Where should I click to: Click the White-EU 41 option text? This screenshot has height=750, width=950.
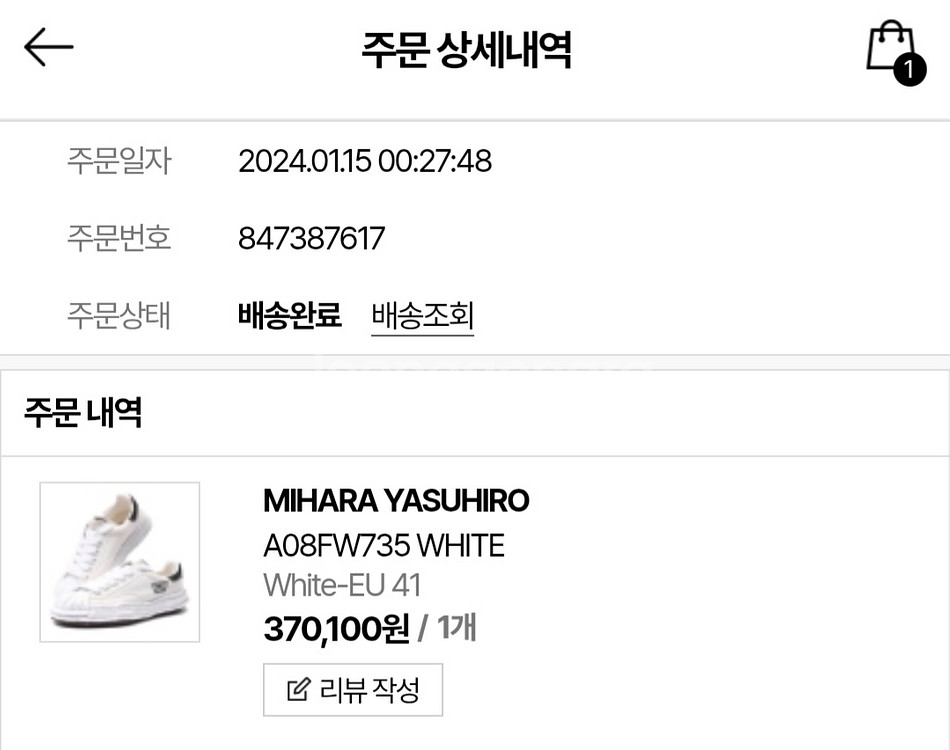(x=342, y=585)
